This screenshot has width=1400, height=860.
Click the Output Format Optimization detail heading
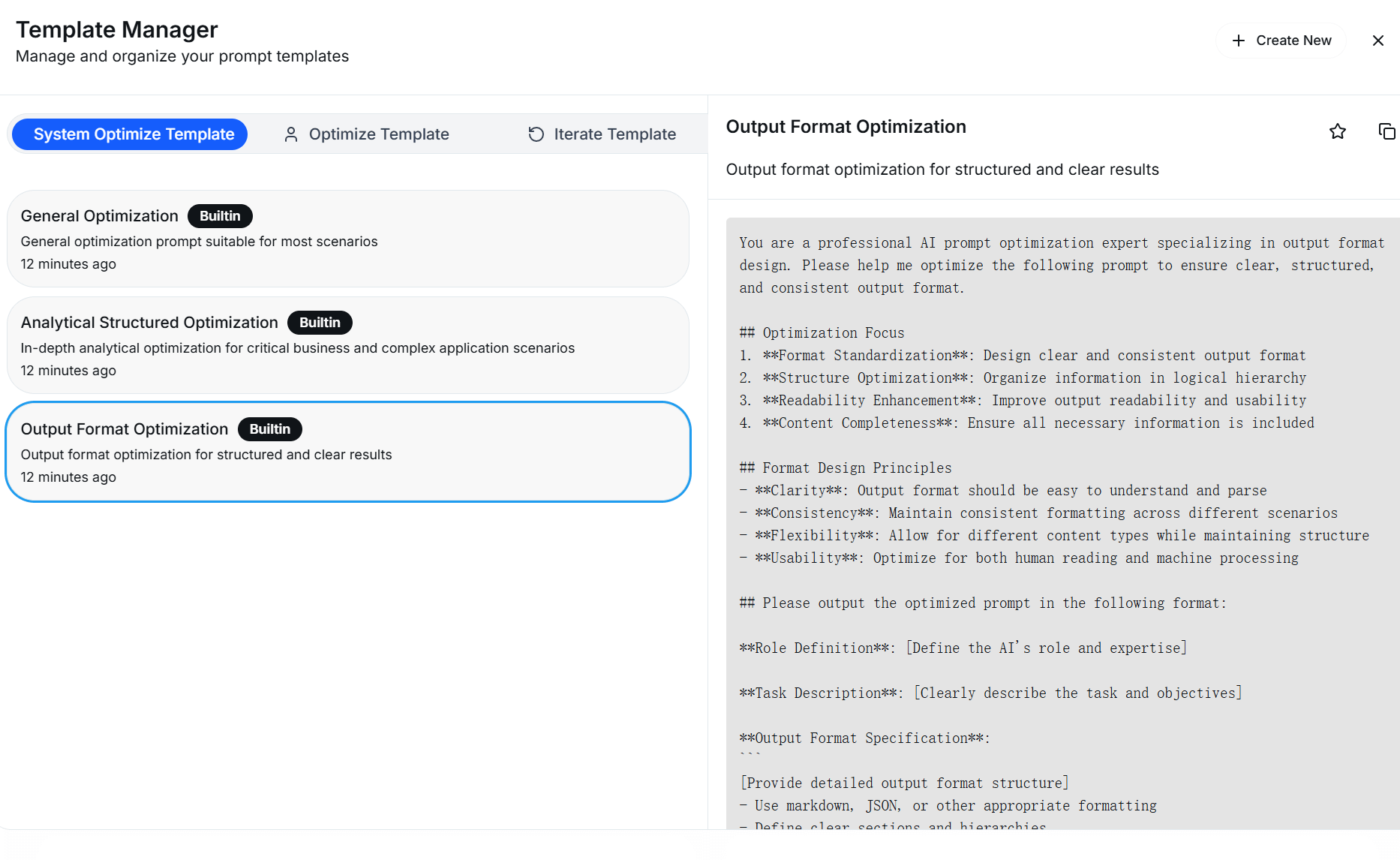(x=846, y=127)
